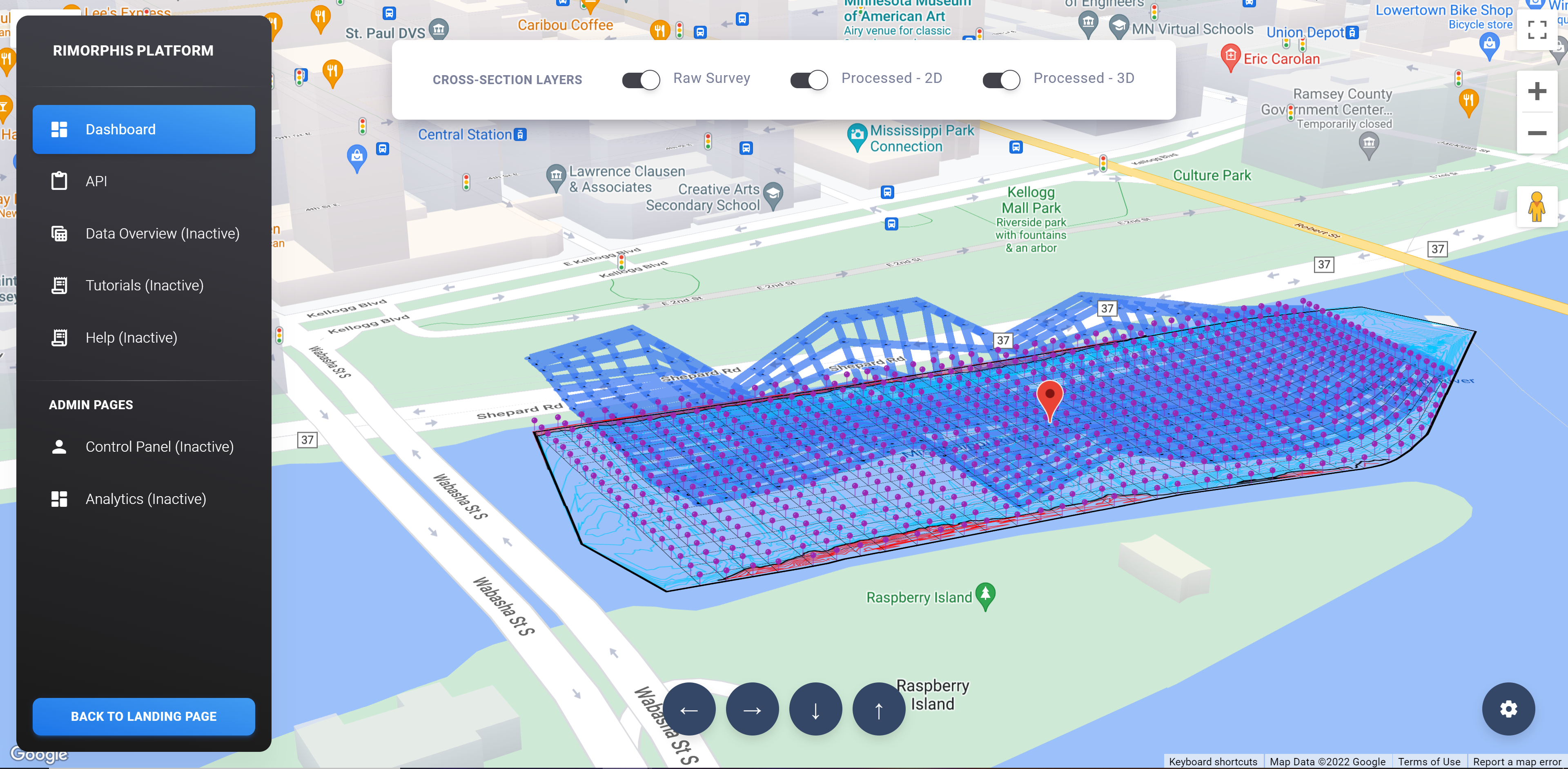Viewport: 1568px width, 769px height.
Task: Click the settings gear button
Action: (1508, 709)
